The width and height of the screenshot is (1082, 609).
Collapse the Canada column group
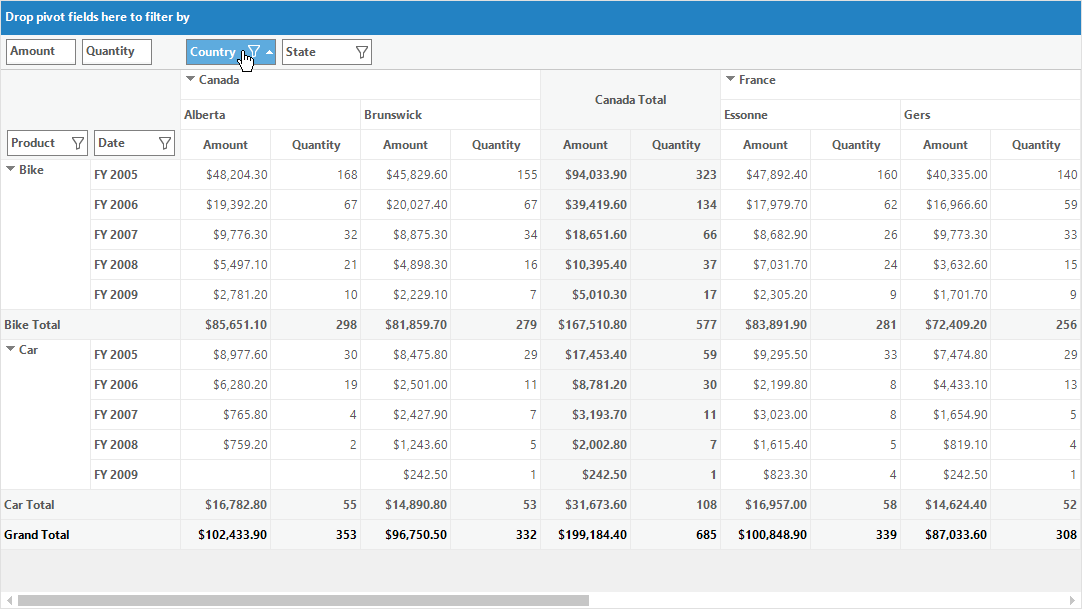pyautogui.click(x=190, y=79)
